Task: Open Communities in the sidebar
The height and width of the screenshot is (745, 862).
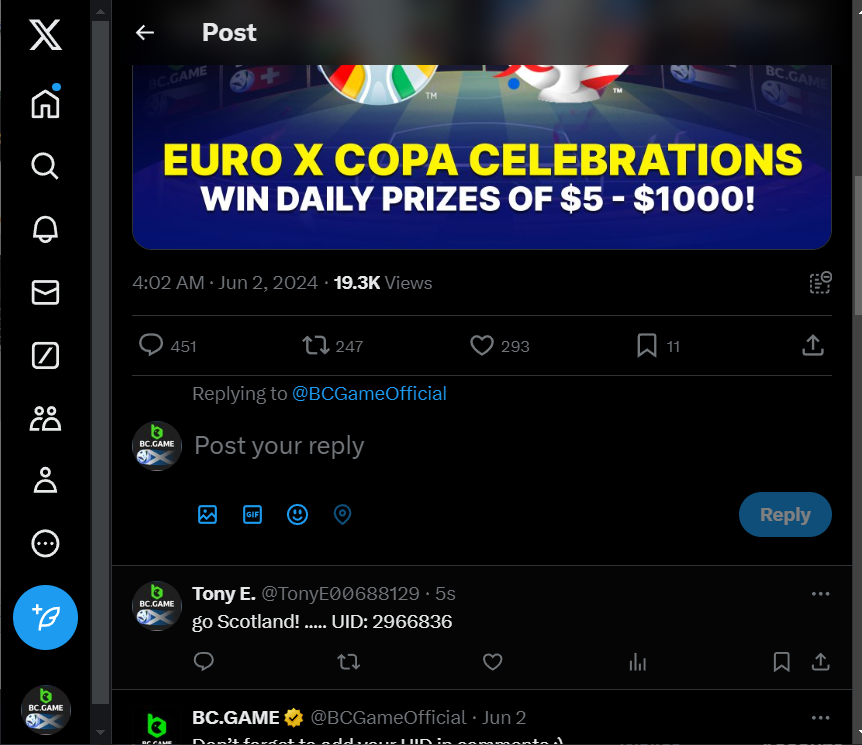Action: point(45,418)
